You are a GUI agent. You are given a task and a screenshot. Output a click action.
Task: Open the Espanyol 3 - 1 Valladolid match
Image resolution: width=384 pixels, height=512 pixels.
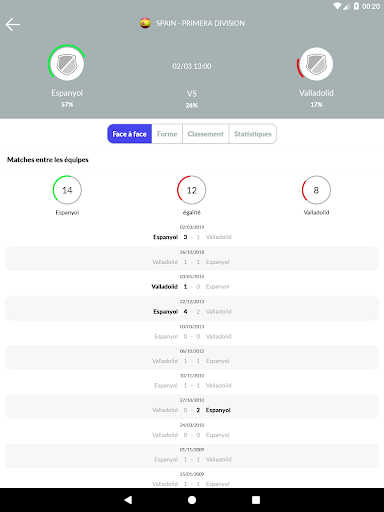pyautogui.click(x=192, y=234)
